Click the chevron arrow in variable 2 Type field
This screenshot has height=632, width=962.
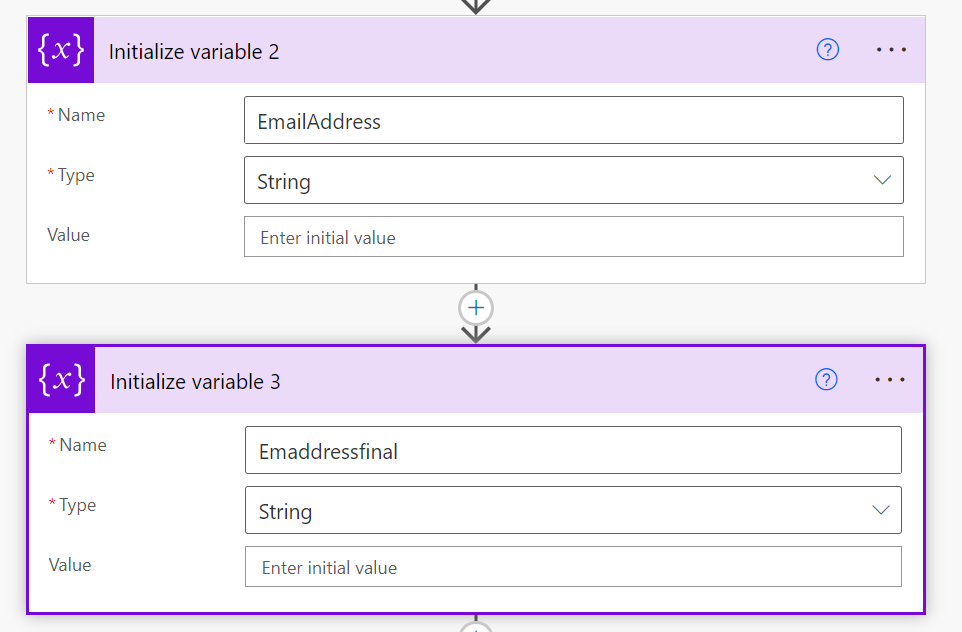point(882,181)
